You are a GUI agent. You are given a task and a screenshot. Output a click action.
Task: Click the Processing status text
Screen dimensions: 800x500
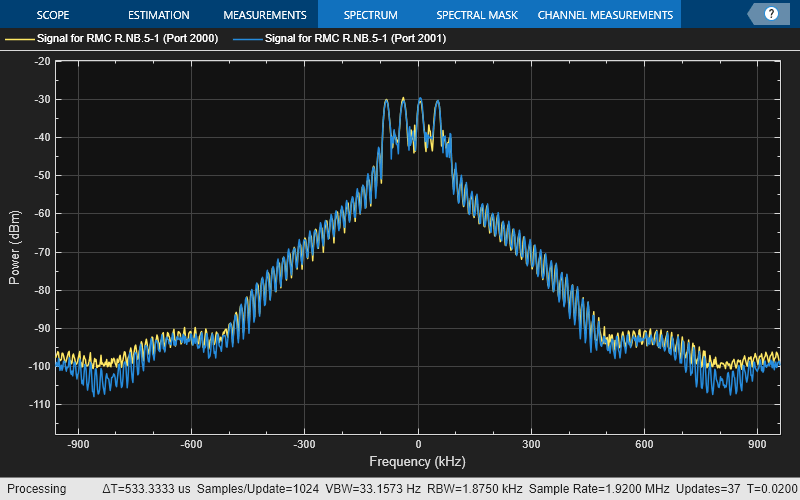36,489
